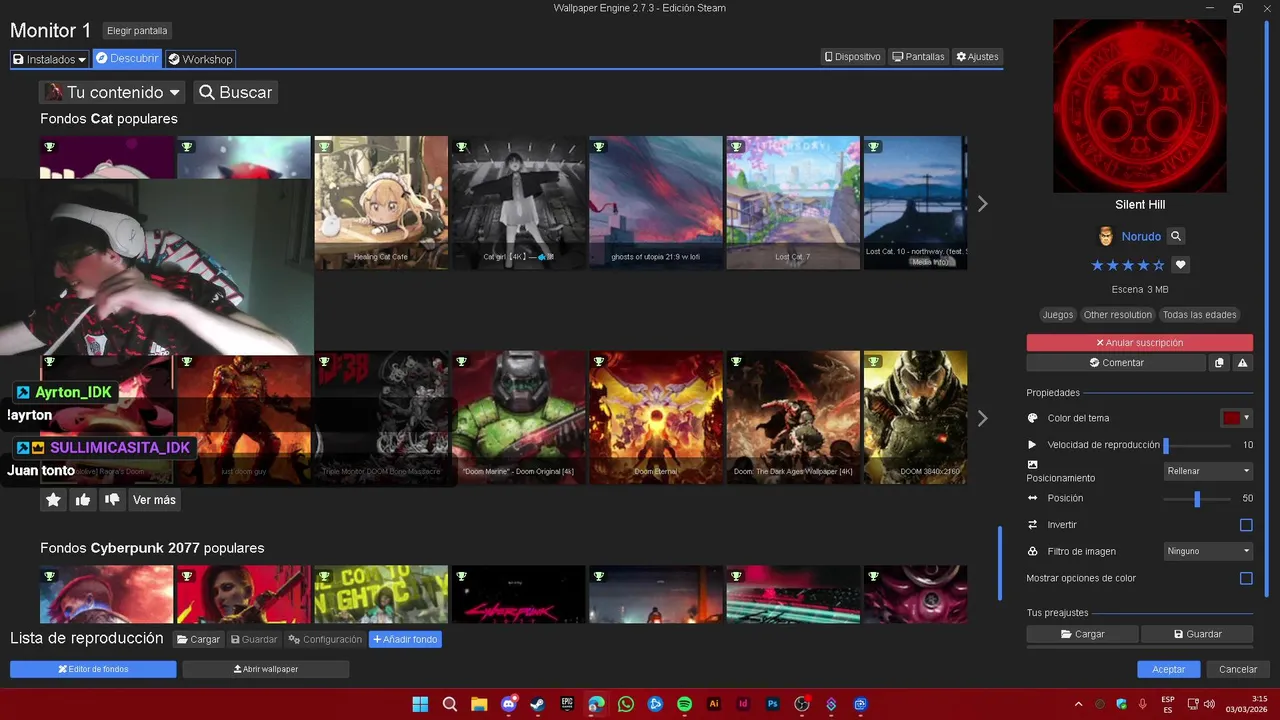
Task: Open Dispositivo settings
Action: tap(853, 57)
